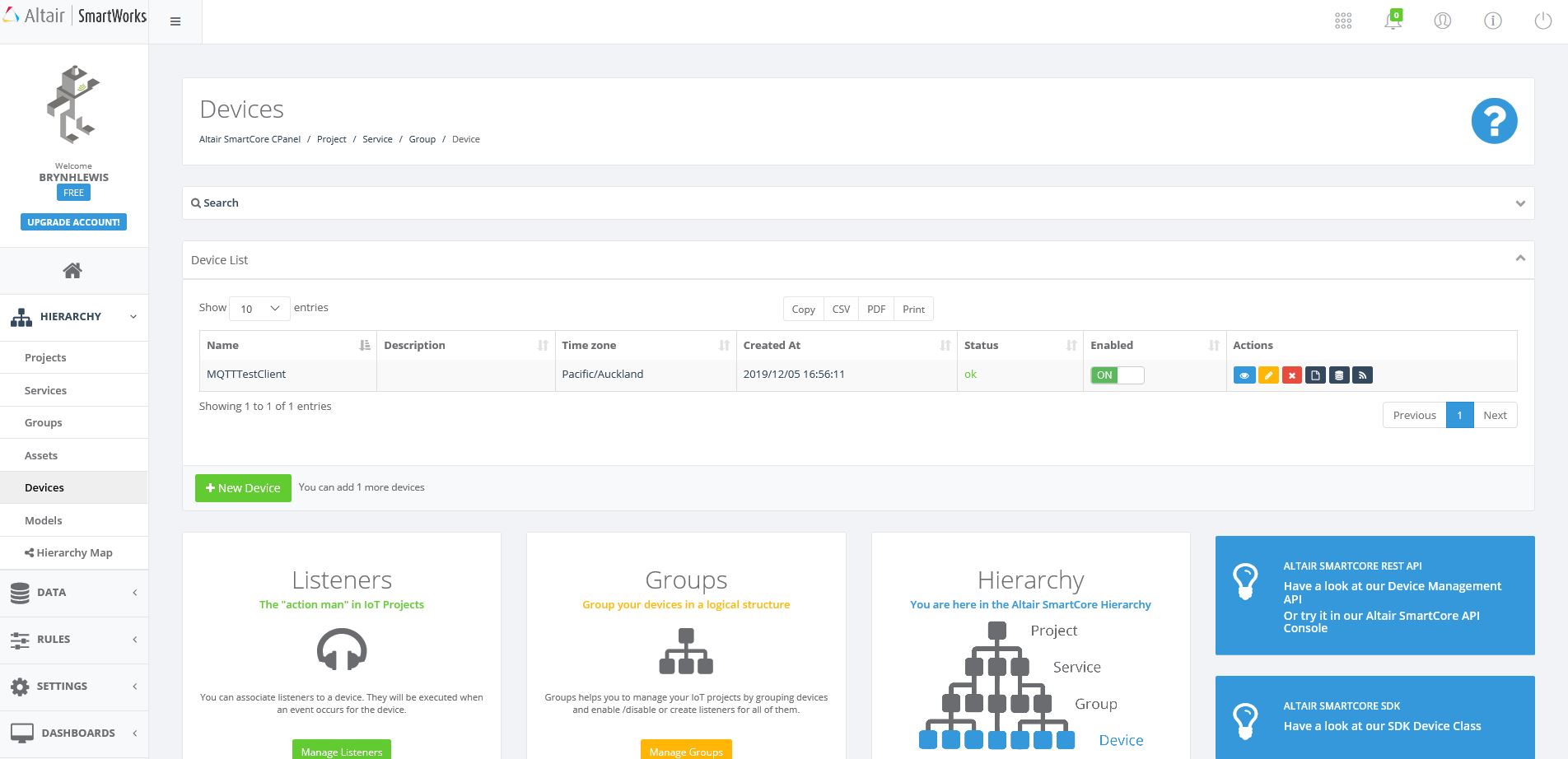1568x759 pixels.
Task: Print the device table
Action: 913,309
